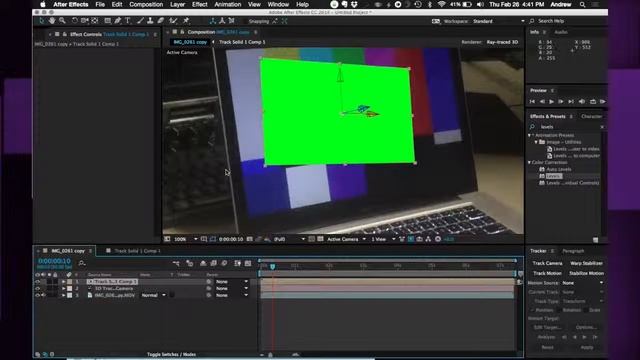Expand the .MOV layer properties
Viewport: 640px width, 360px height.
coord(63,295)
